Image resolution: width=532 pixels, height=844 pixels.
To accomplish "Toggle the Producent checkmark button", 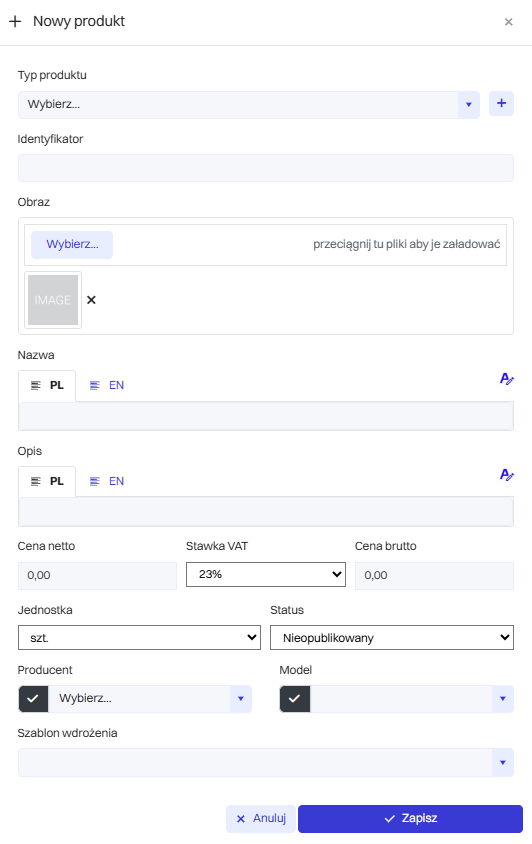I will click(33, 699).
